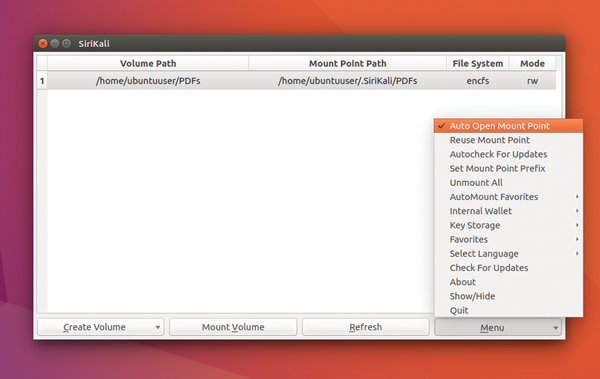The height and width of the screenshot is (379, 600).
Task: Open the Favorites submenu
Action: tap(508, 239)
